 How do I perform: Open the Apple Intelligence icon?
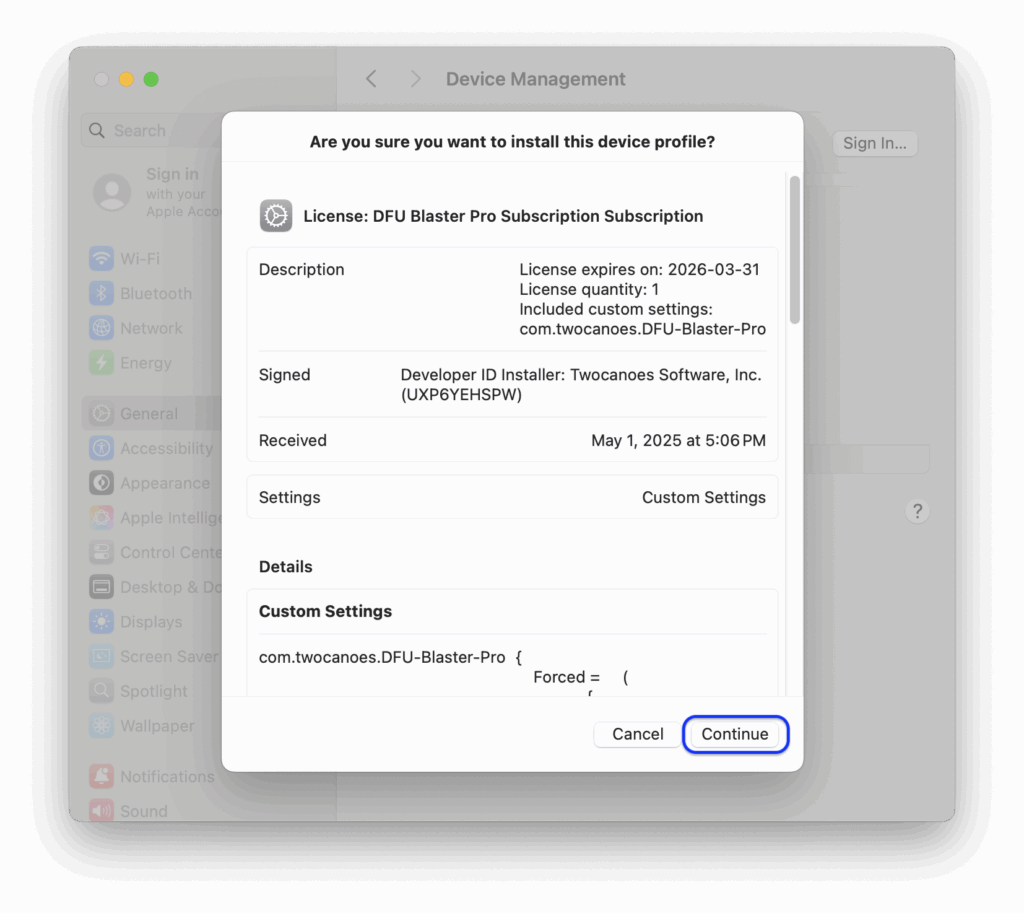click(101, 517)
